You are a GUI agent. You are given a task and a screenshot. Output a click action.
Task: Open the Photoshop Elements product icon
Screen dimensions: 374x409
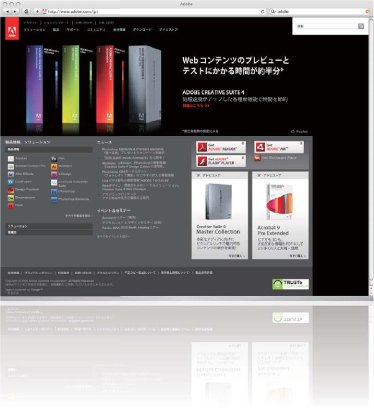pyautogui.click(x=54, y=200)
